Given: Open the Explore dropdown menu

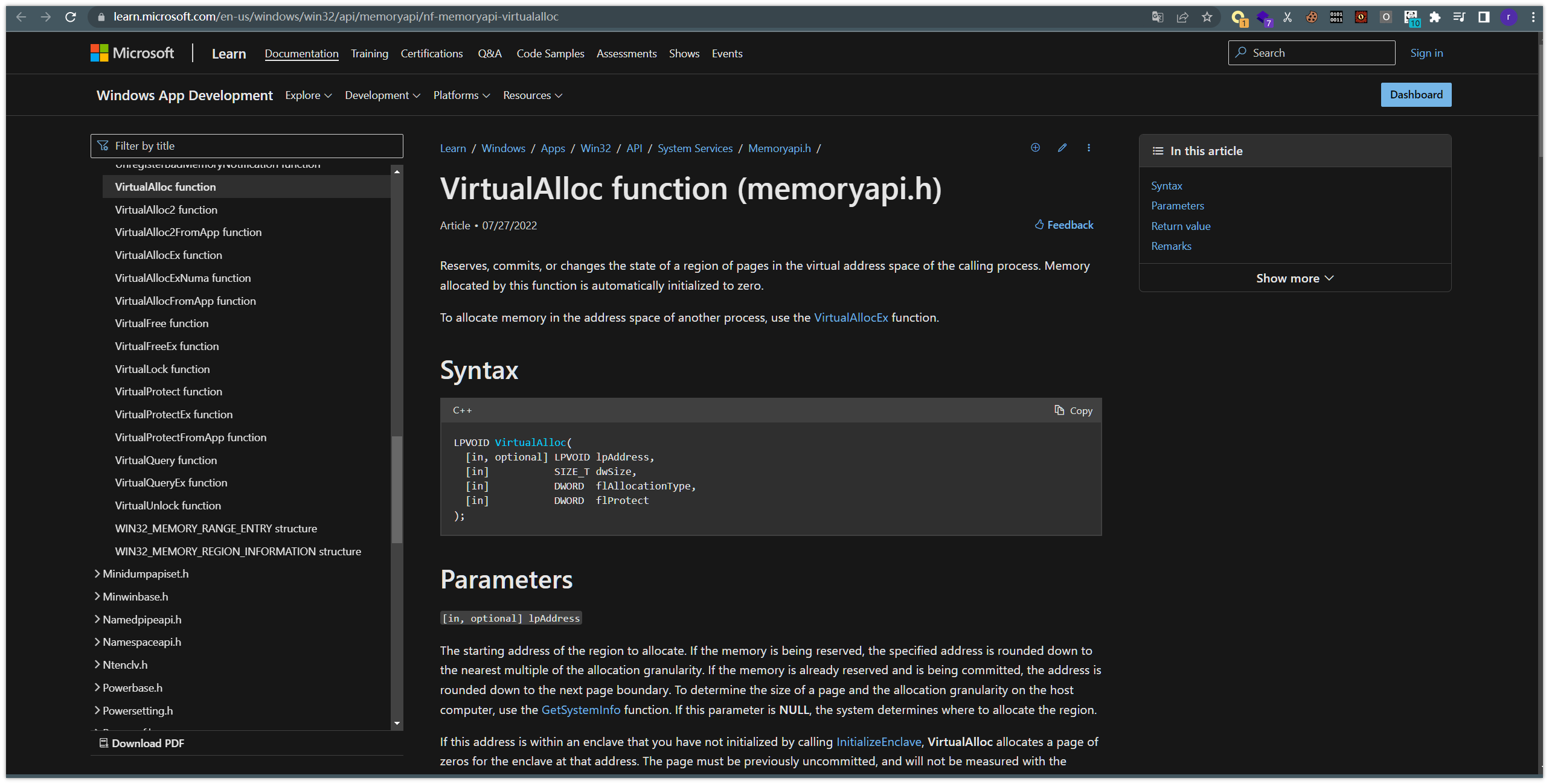Looking at the screenshot, I should tap(309, 95).
